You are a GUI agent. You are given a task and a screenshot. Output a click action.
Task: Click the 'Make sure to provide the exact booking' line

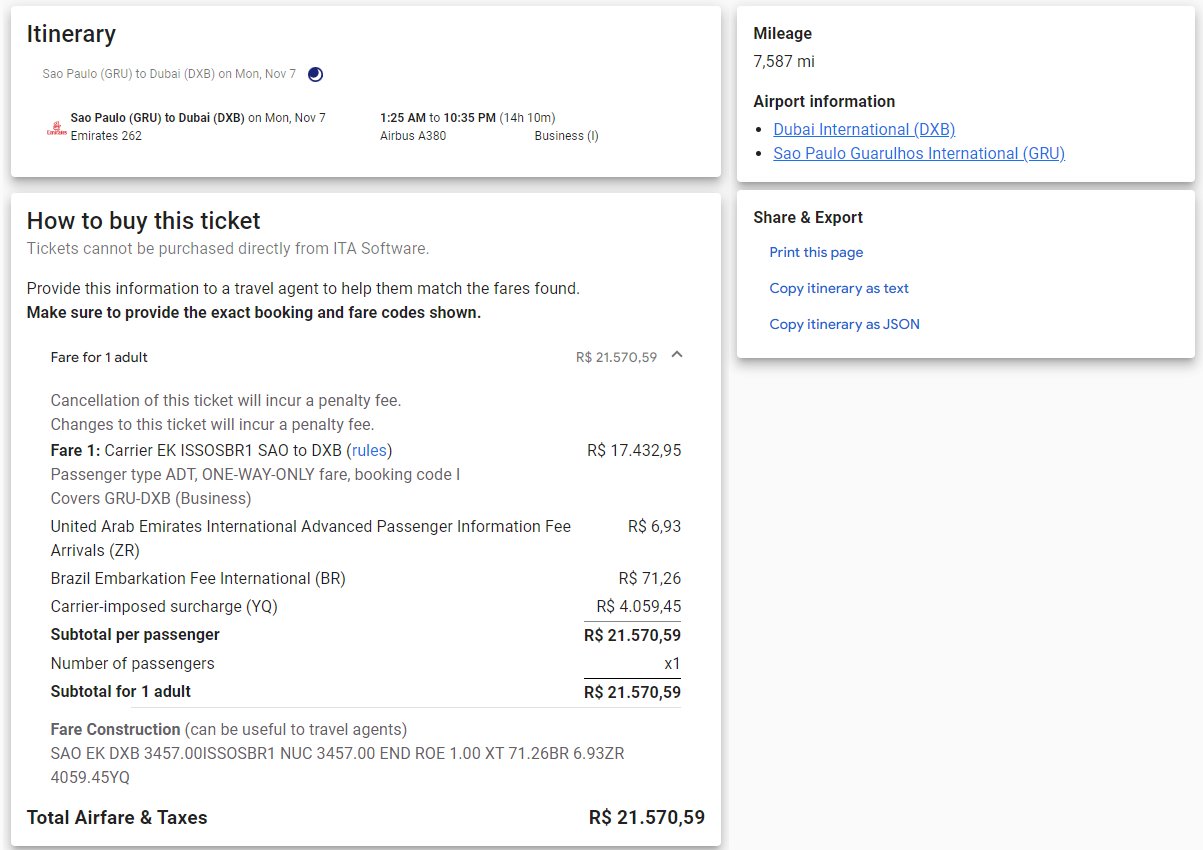[x=254, y=312]
